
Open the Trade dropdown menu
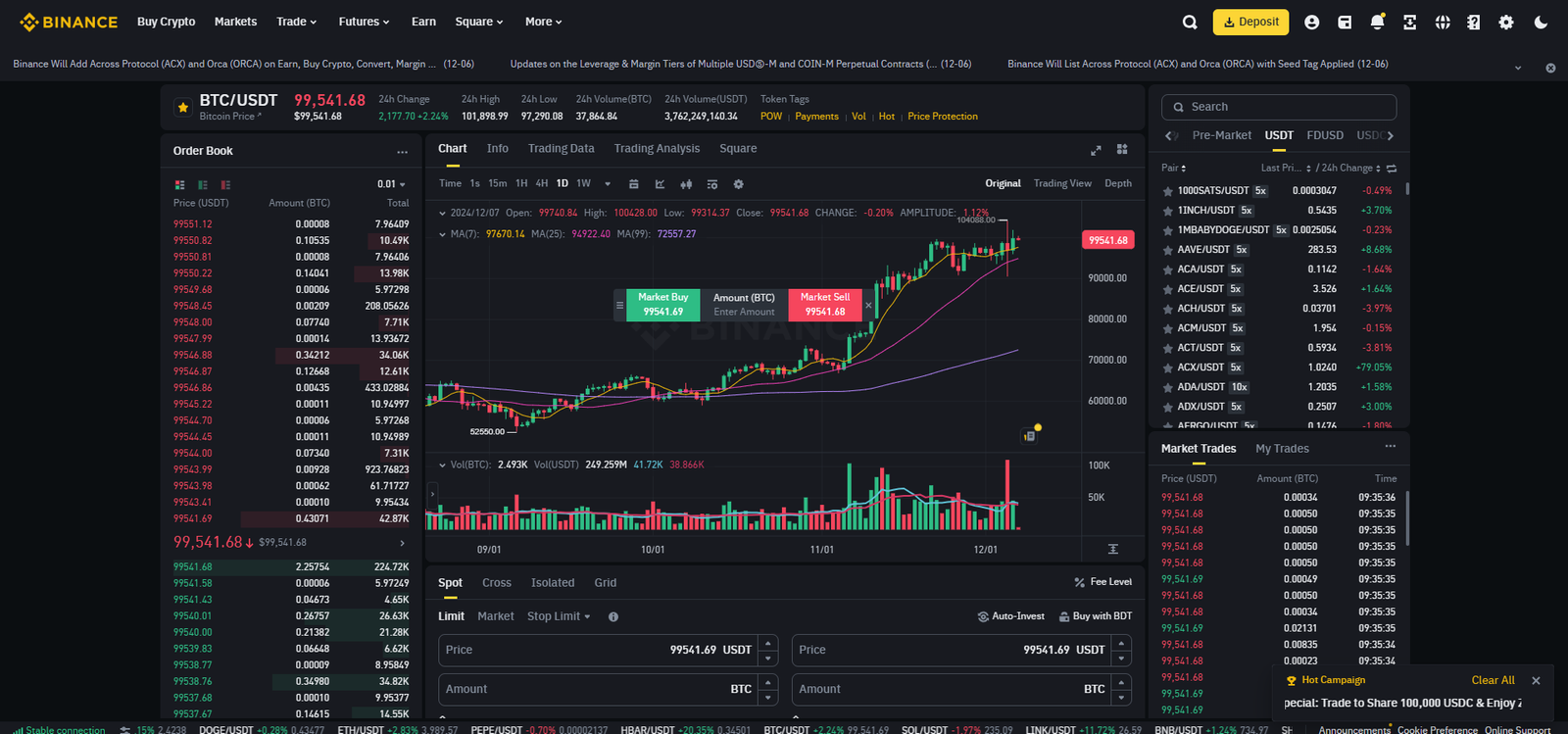point(296,22)
